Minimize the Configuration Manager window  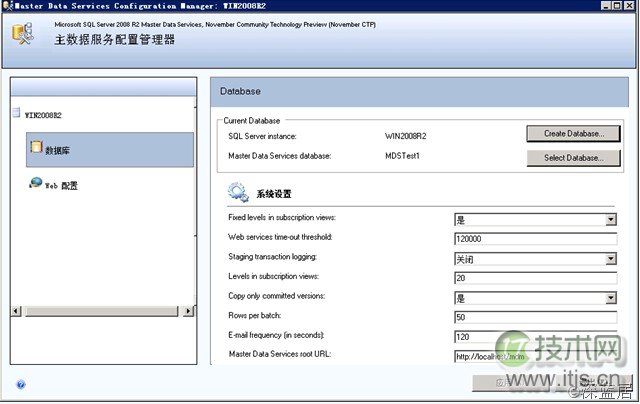click(606, 5)
